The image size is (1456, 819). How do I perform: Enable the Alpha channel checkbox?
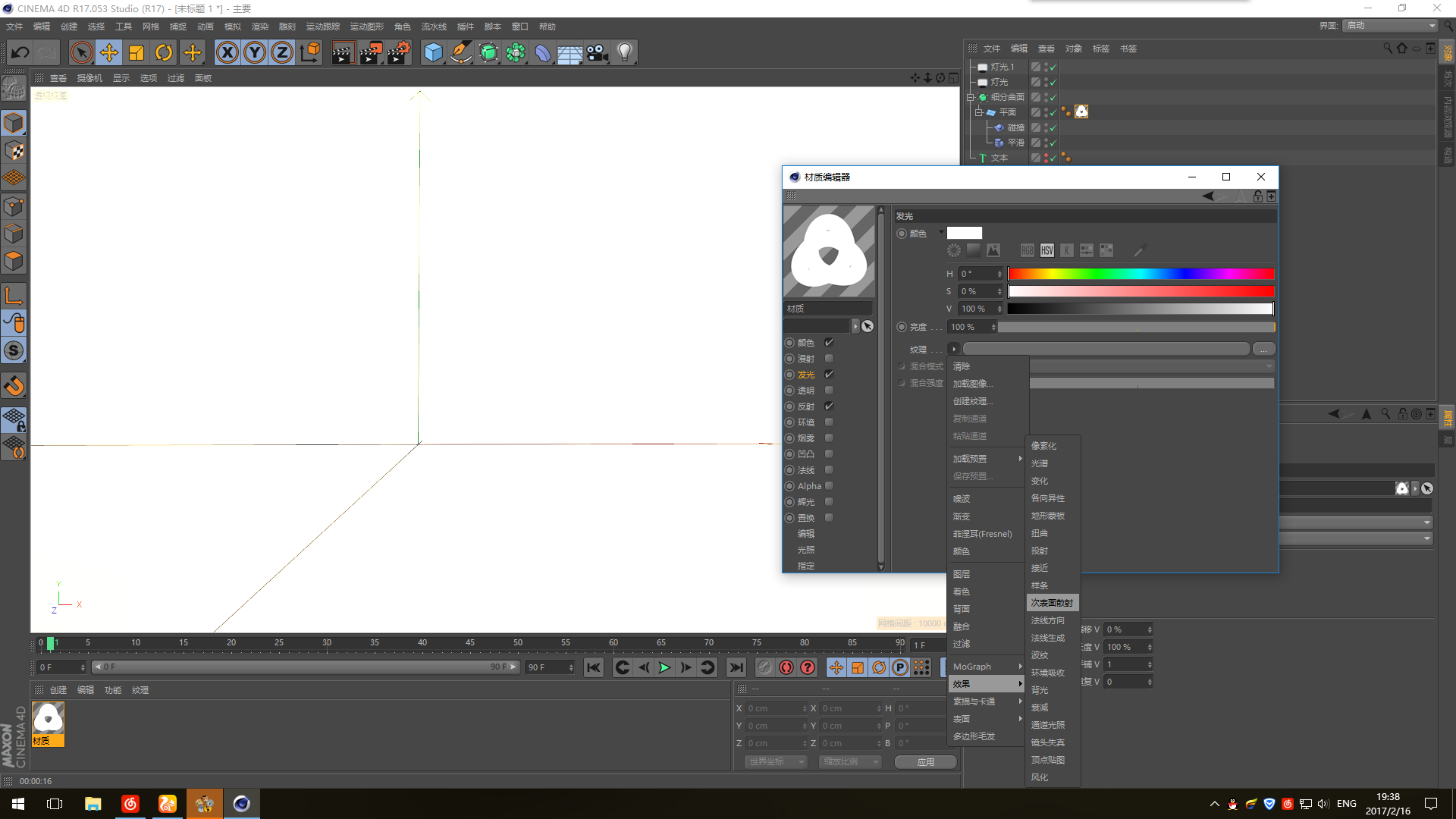[x=829, y=486]
